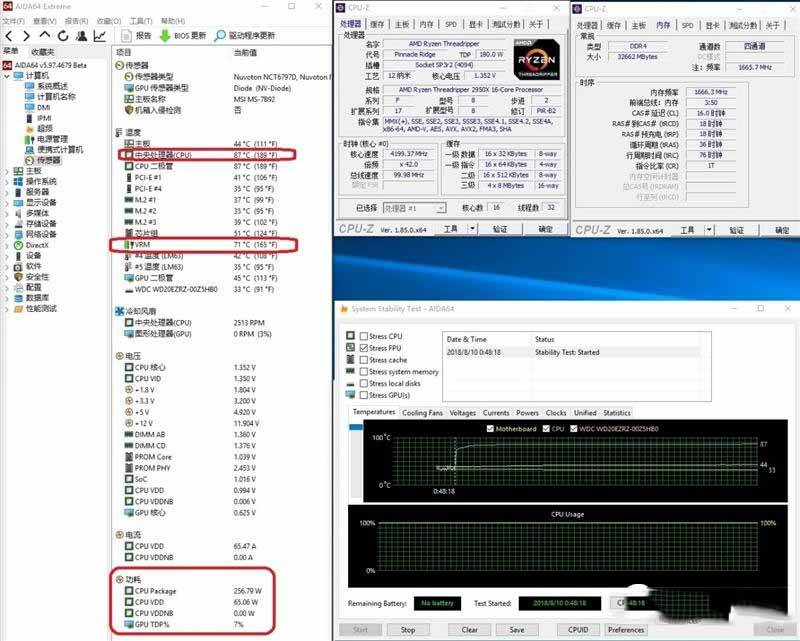The width and height of the screenshot is (800, 641).
Task: Click the blue temperature graph scale slider
Action: (355, 430)
